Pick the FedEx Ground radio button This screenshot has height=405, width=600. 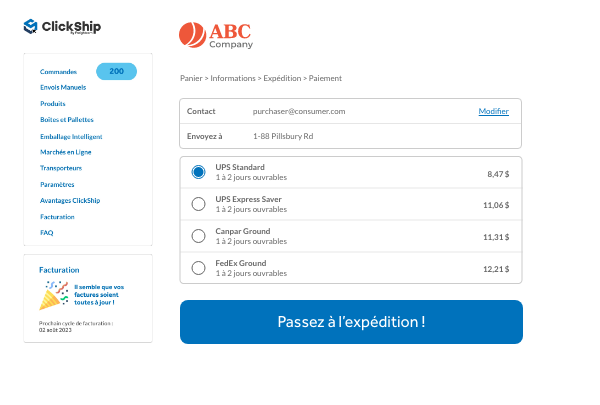(198, 268)
